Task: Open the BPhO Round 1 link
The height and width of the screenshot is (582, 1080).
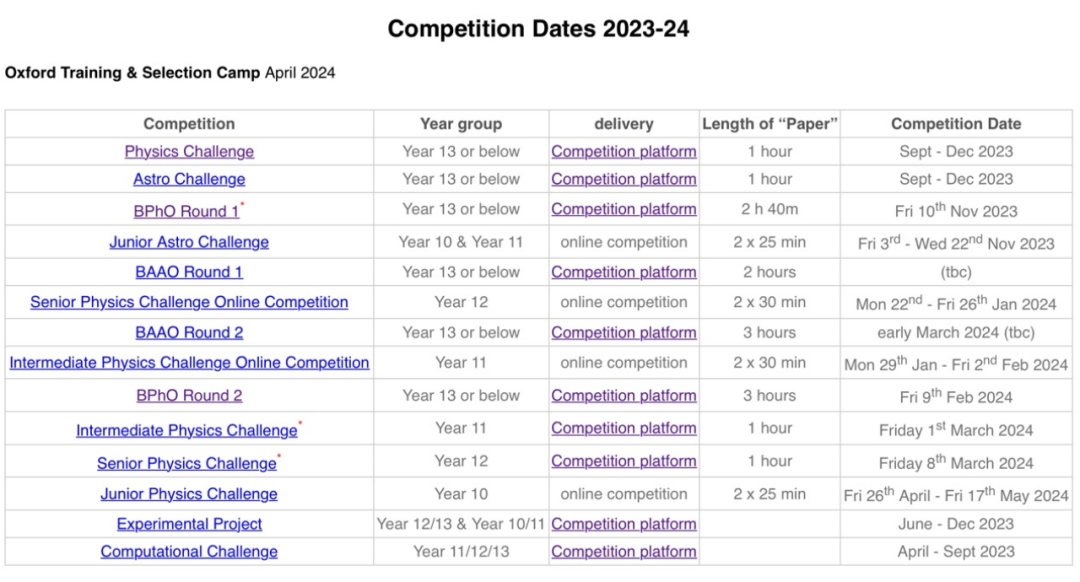Action: point(187,211)
